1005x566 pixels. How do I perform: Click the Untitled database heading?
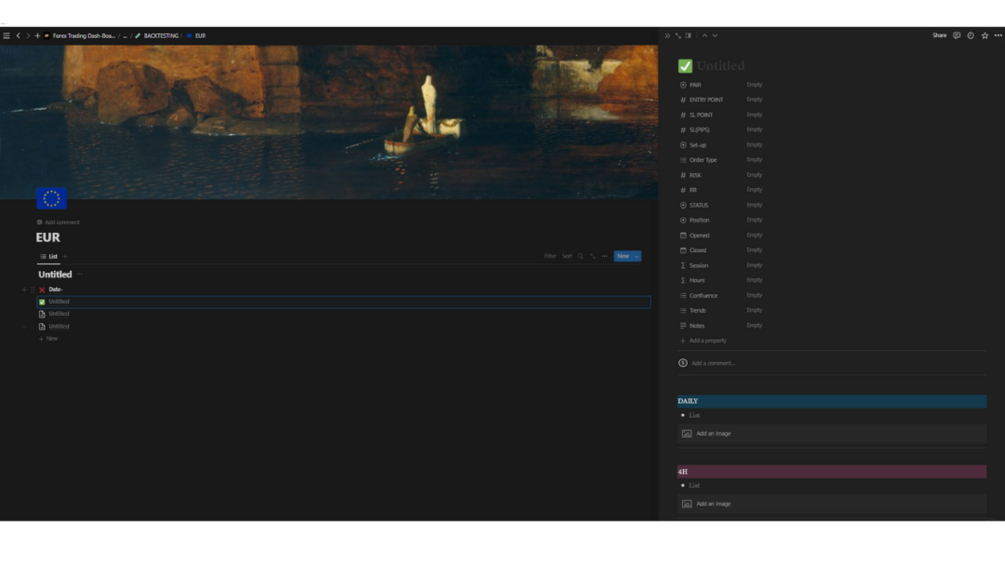pyautogui.click(x=55, y=274)
